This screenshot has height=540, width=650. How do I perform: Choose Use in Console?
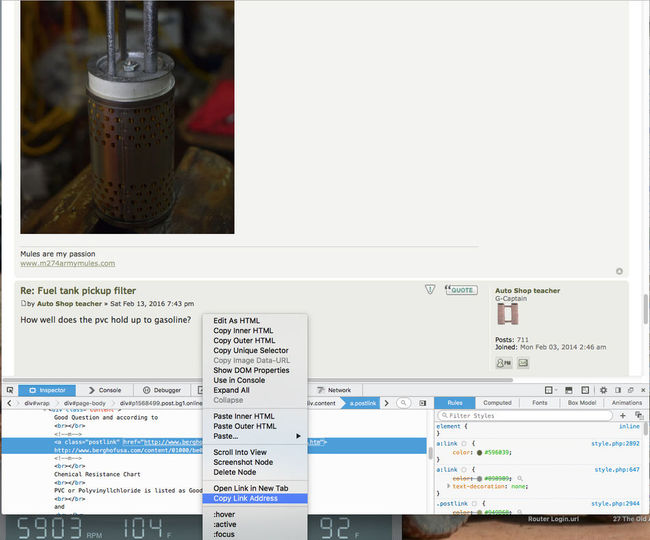click(x=255, y=380)
